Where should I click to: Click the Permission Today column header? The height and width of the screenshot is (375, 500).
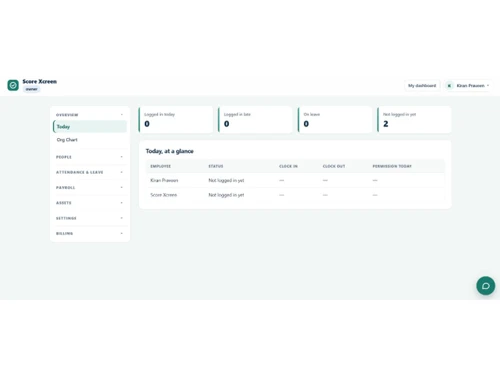pyautogui.click(x=392, y=166)
